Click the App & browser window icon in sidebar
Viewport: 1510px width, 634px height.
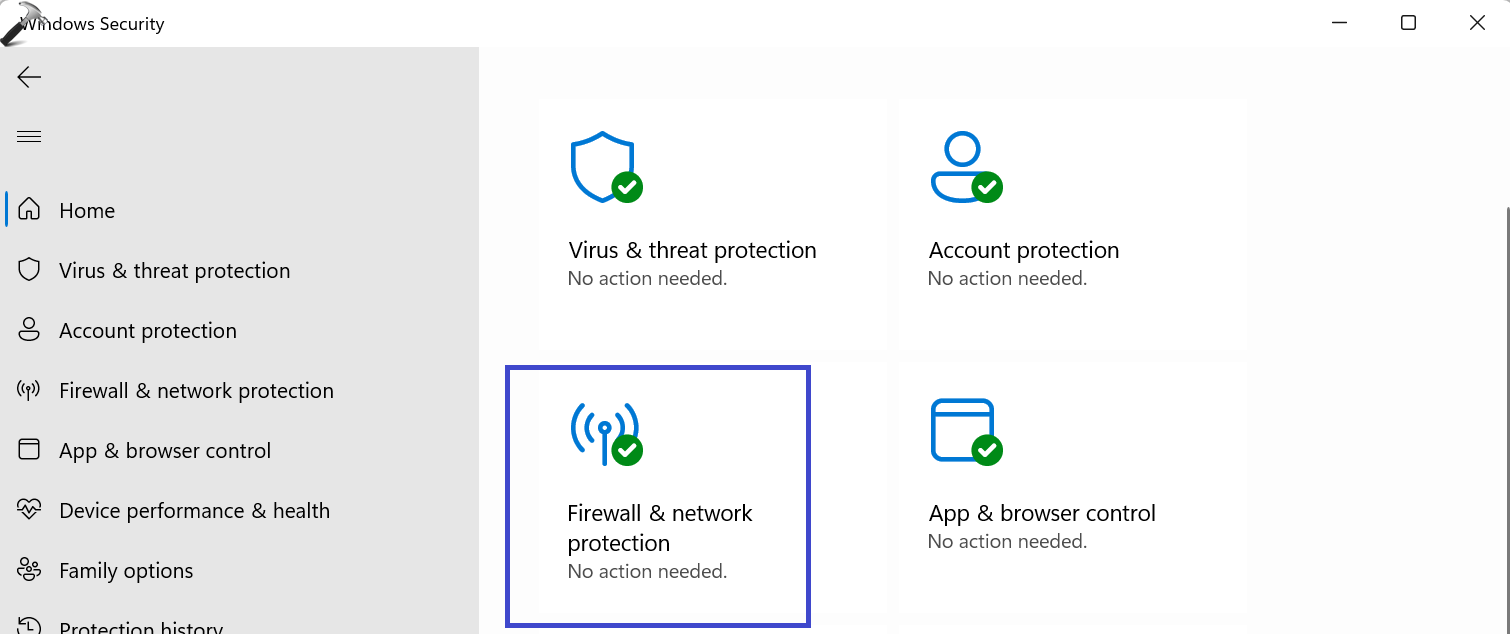point(29,450)
